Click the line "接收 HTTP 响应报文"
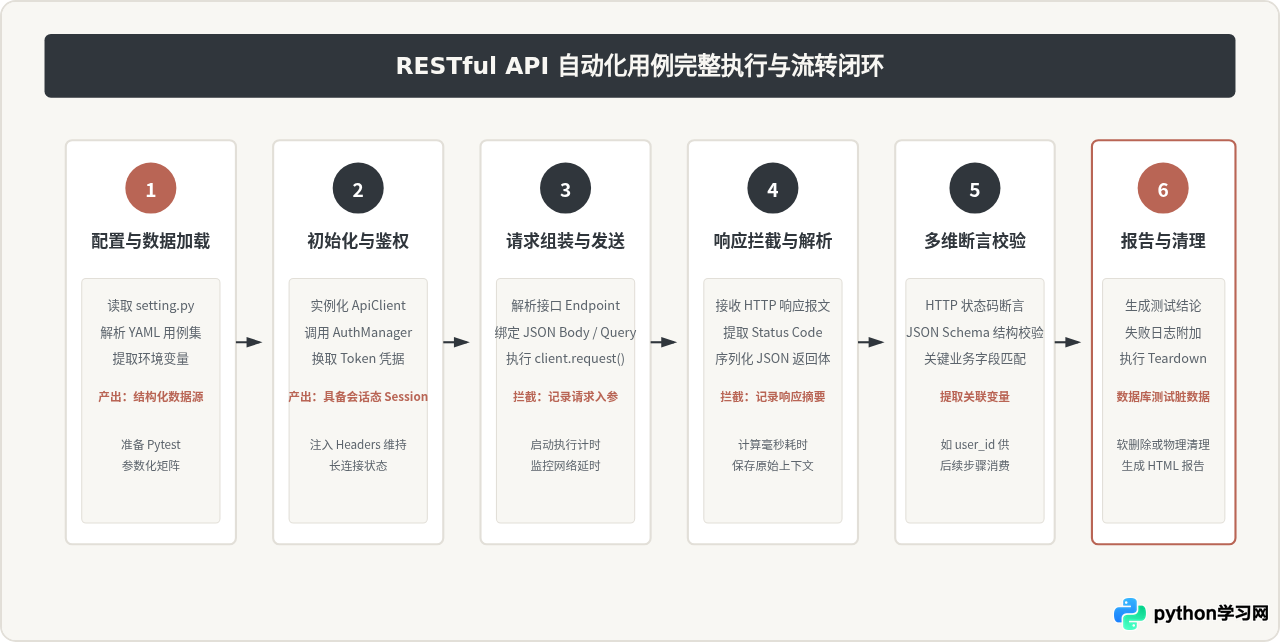 773,306
